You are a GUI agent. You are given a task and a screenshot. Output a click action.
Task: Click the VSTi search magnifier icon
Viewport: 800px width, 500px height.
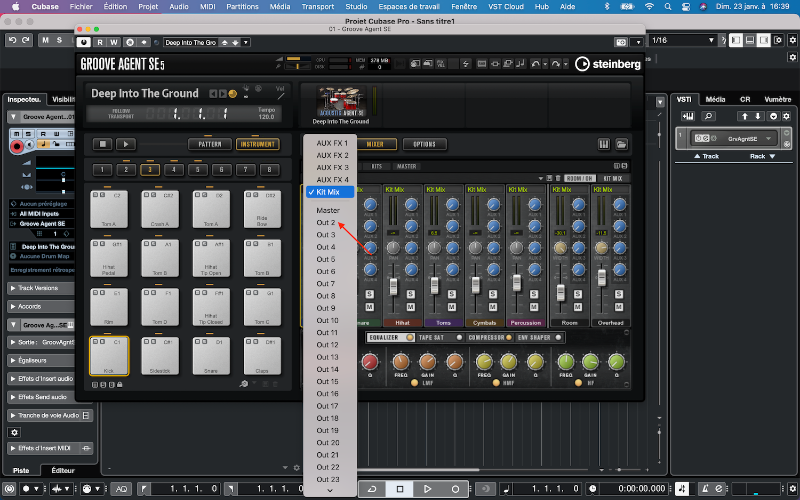click(709, 116)
